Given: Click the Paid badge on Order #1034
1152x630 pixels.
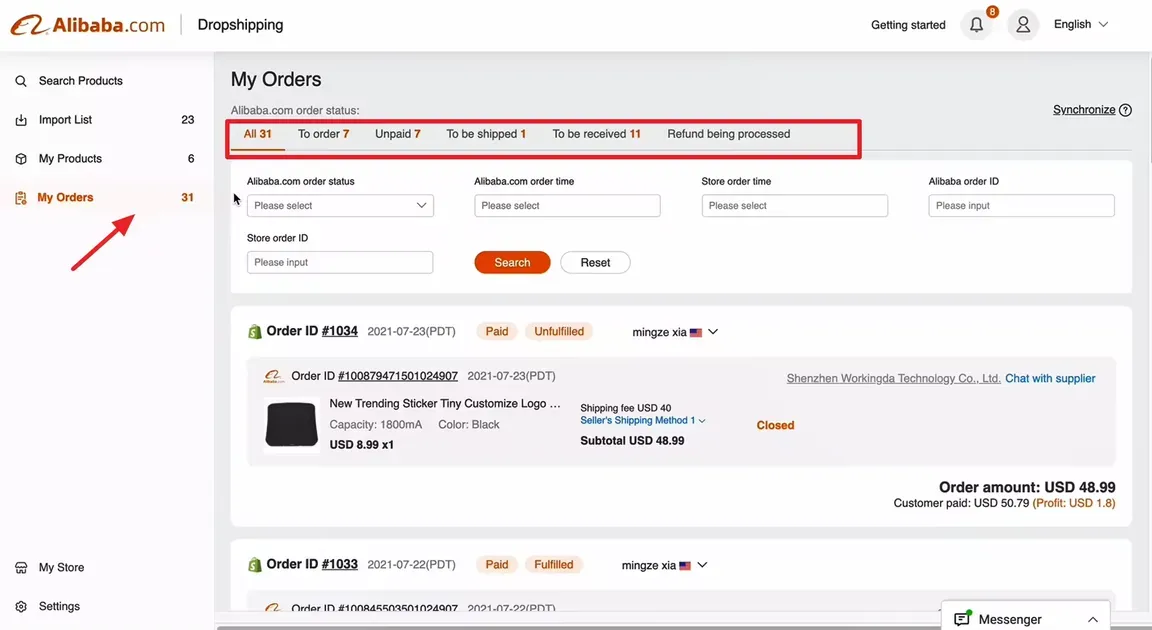Looking at the screenshot, I should [497, 331].
